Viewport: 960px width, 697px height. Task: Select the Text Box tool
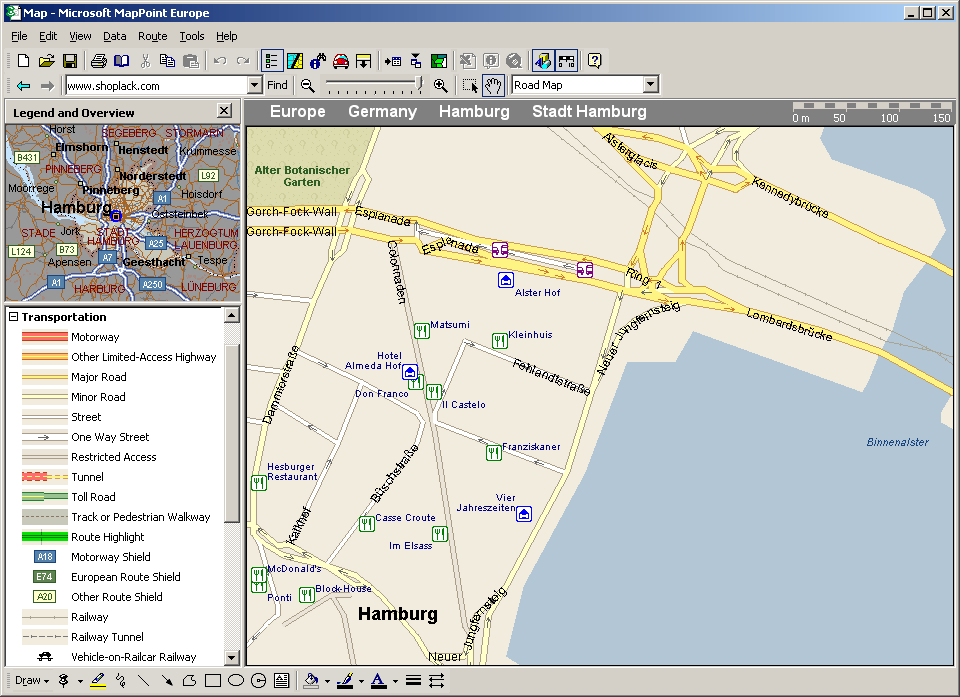pyautogui.click(x=282, y=680)
